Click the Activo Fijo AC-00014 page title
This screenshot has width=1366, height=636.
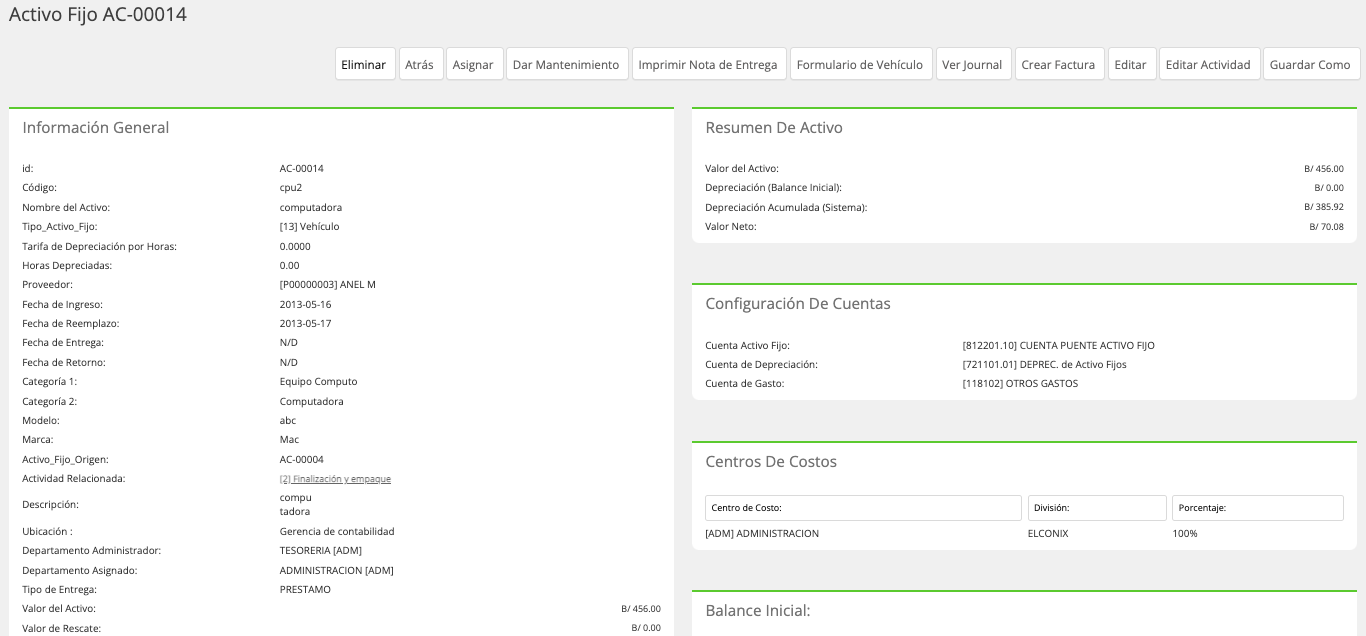pos(98,15)
